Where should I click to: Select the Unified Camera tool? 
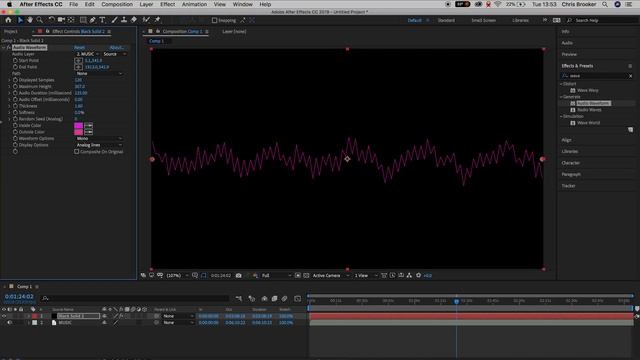tap(61, 20)
